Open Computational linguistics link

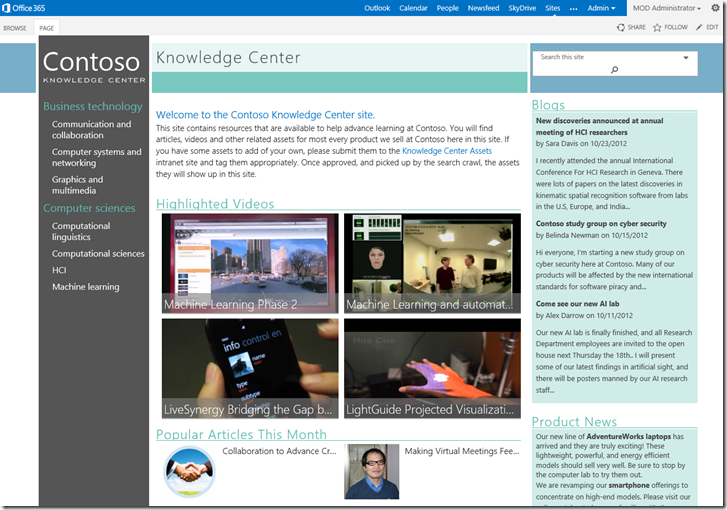point(81,231)
